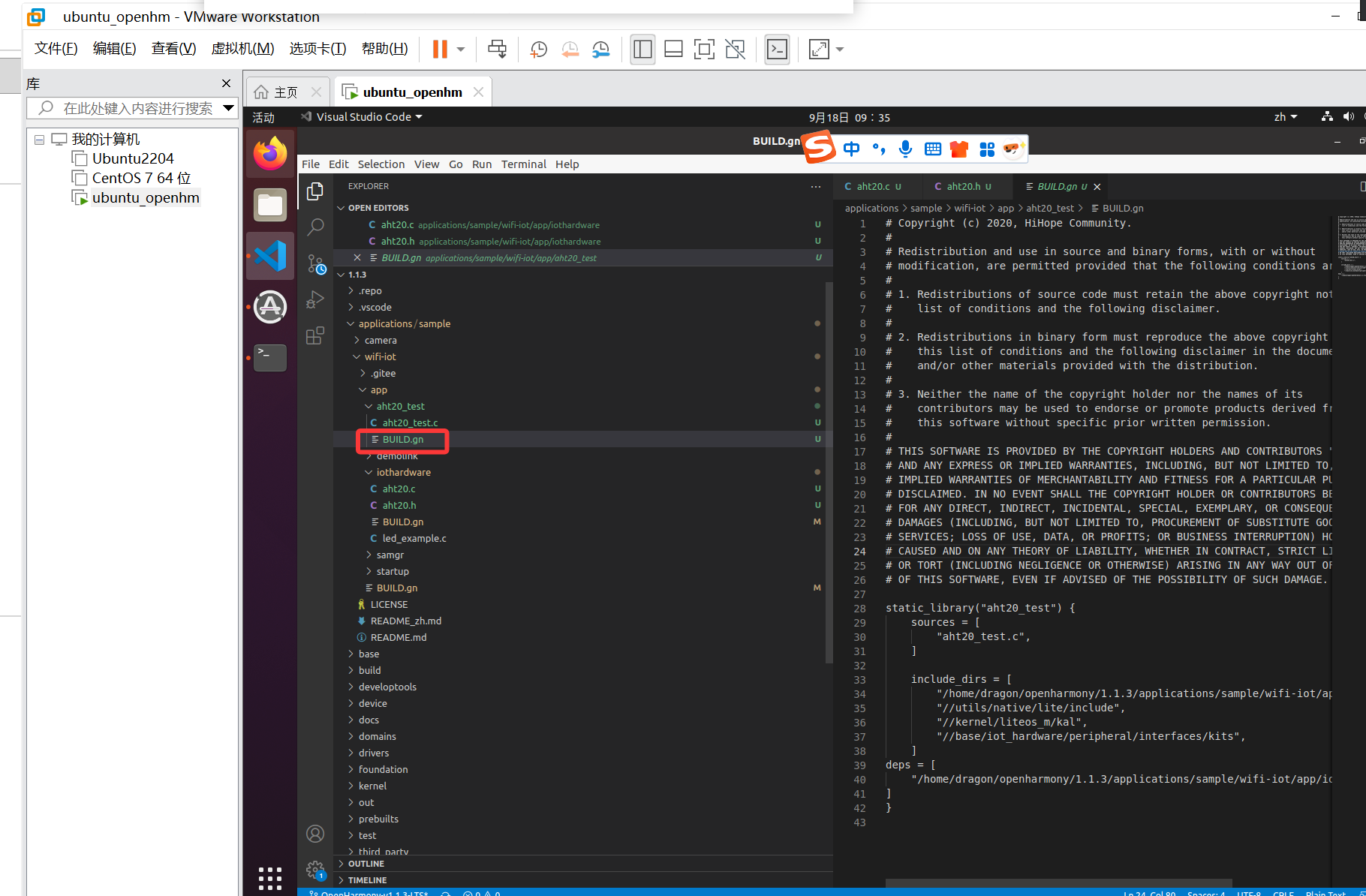Open Source Control view icon
1366x896 pixels.
coord(315,263)
